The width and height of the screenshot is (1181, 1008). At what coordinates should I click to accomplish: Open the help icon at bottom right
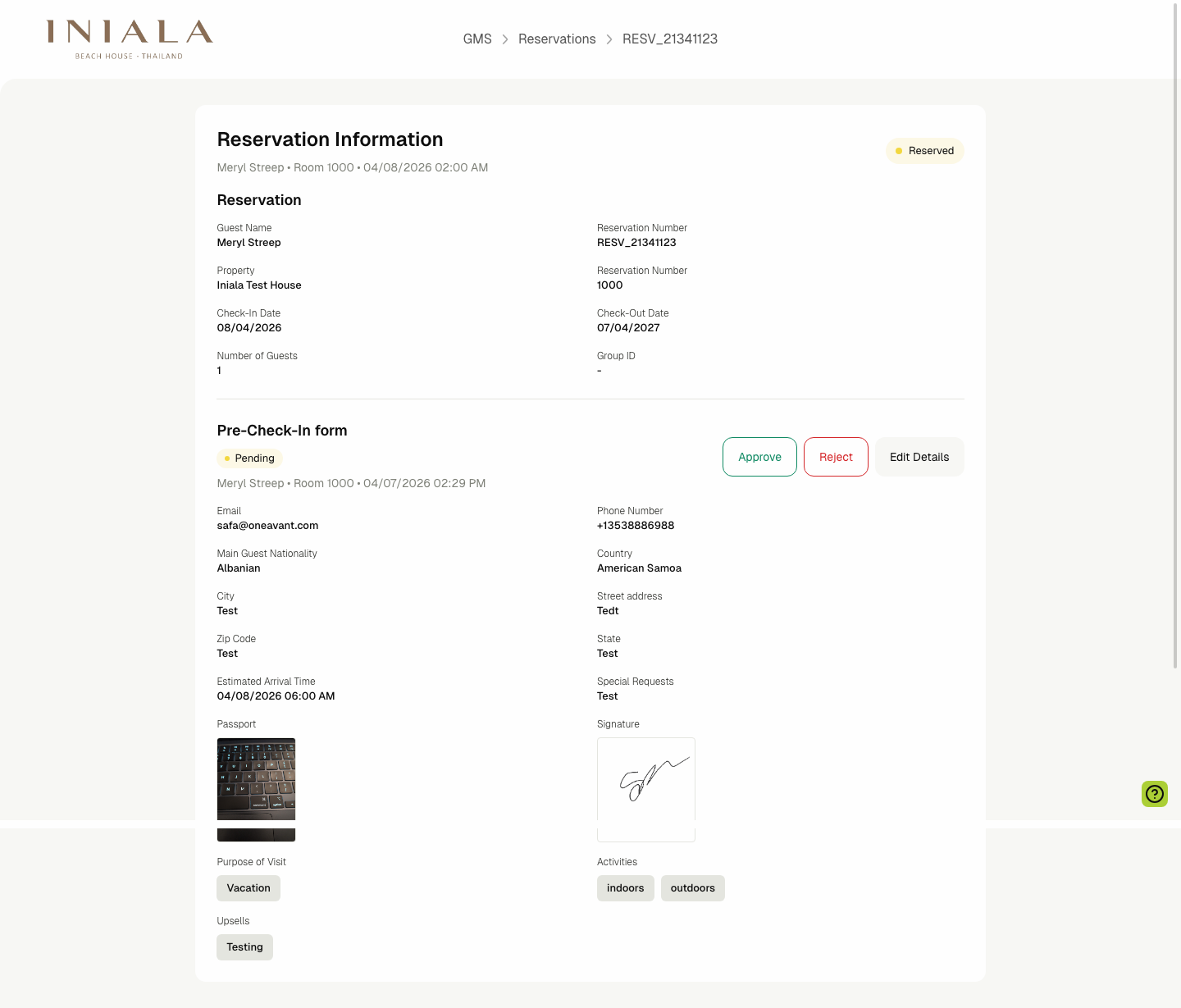(1154, 794)
